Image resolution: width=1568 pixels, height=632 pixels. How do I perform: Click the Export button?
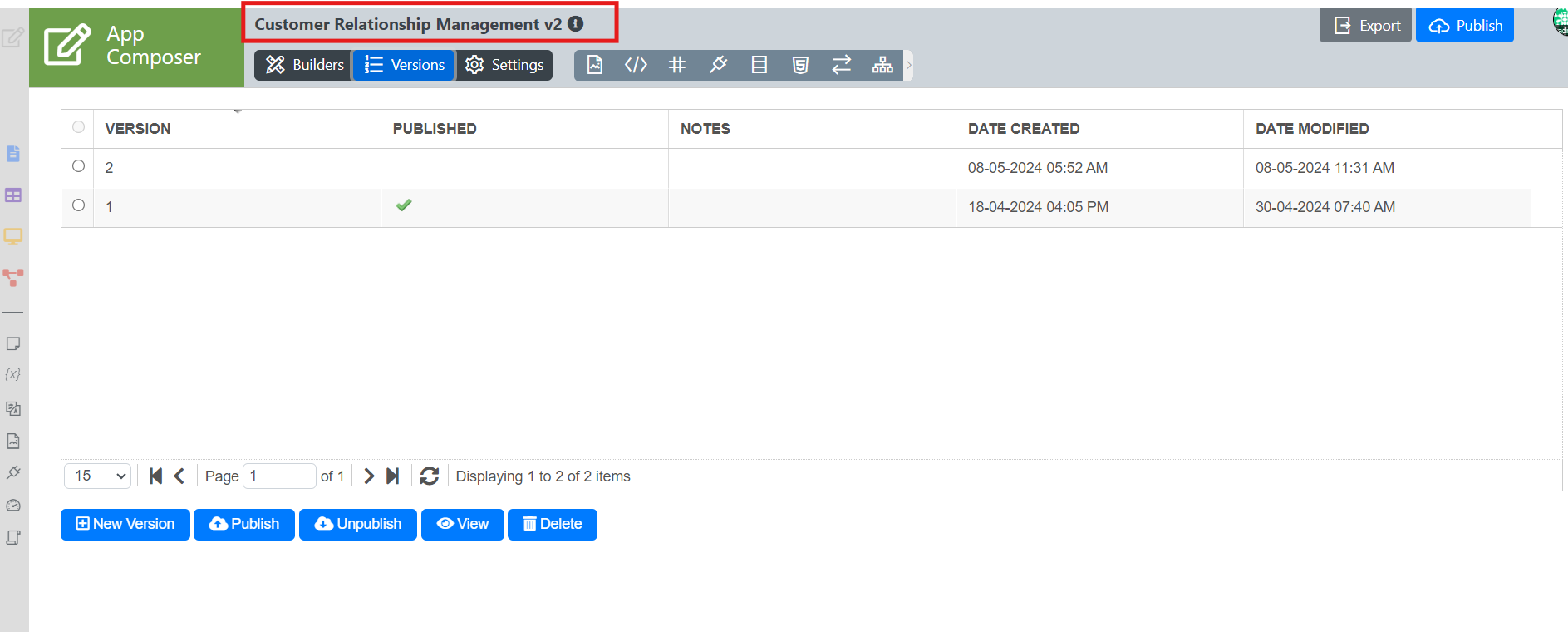tap(1366, 26)
